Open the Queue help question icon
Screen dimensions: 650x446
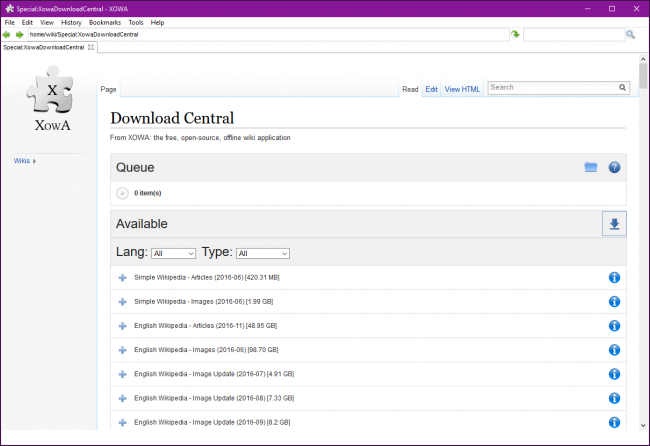pyautogui.click(x=614, y=167)
